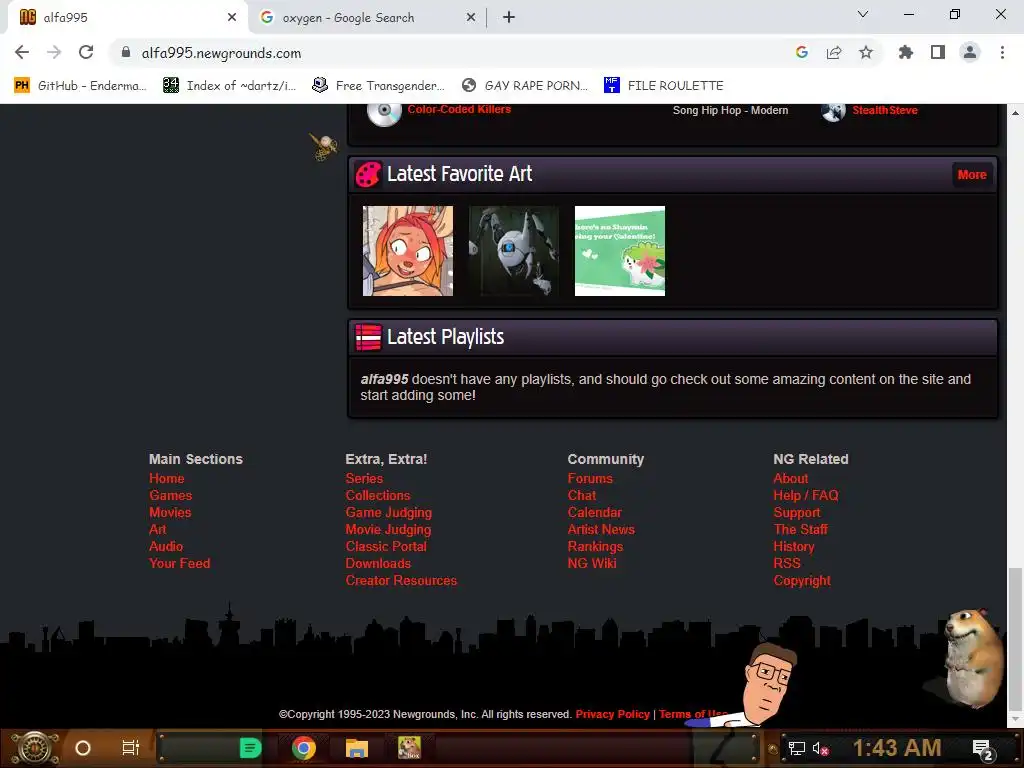The image size is (1024, 768).
Task: Open the Movies footer link
Action: pos(170,512)
